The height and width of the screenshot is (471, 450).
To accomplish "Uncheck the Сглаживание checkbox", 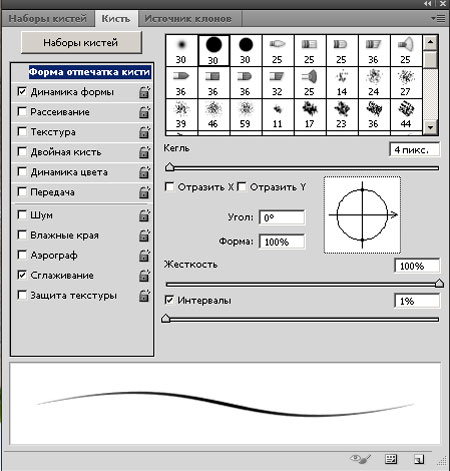I will [x=22, y=275].
